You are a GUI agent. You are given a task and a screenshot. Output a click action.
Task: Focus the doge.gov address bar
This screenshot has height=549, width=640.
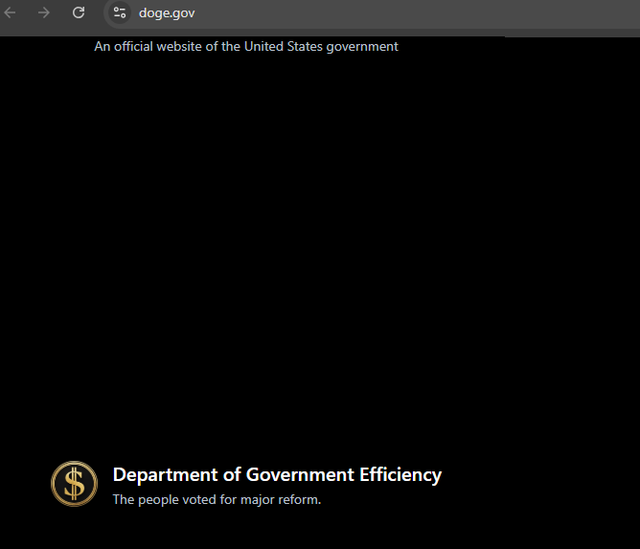click(x=371, y=13)
